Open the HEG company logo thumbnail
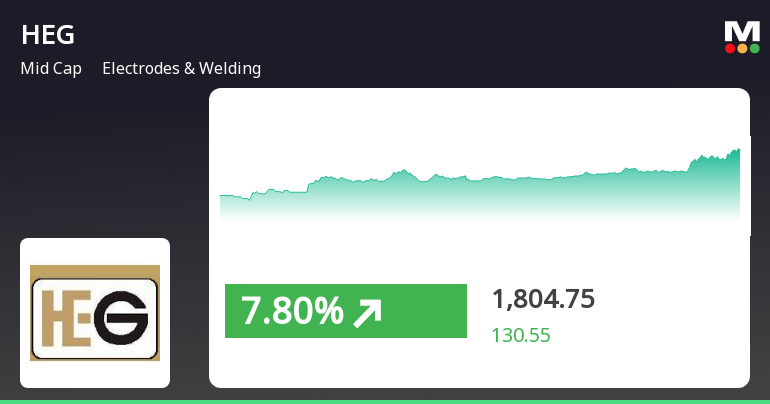Viewport: 770px width, 404px height. click(95, 312)
